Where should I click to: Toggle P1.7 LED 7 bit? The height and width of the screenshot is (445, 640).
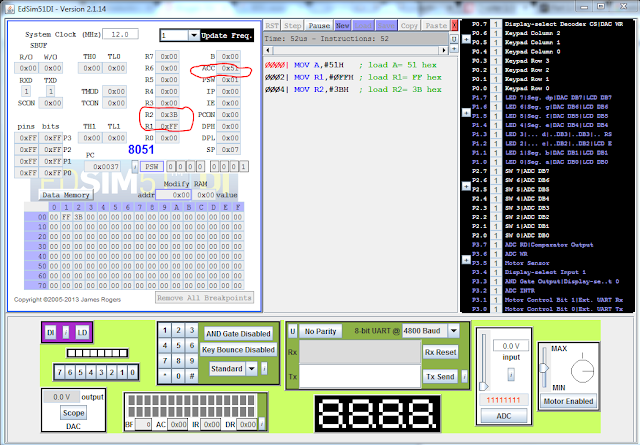click(x=496, y=98)
